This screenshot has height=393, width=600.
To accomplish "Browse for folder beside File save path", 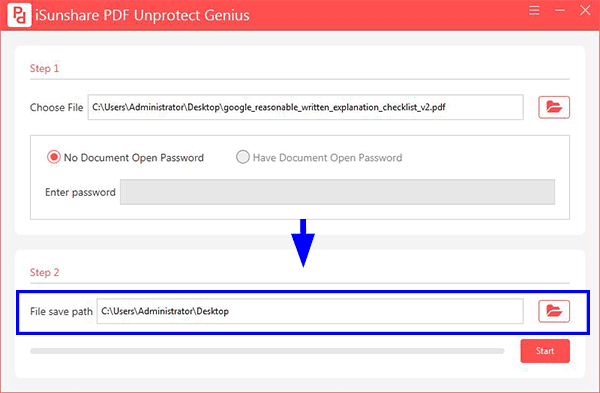I will click(x=554, y=311).
